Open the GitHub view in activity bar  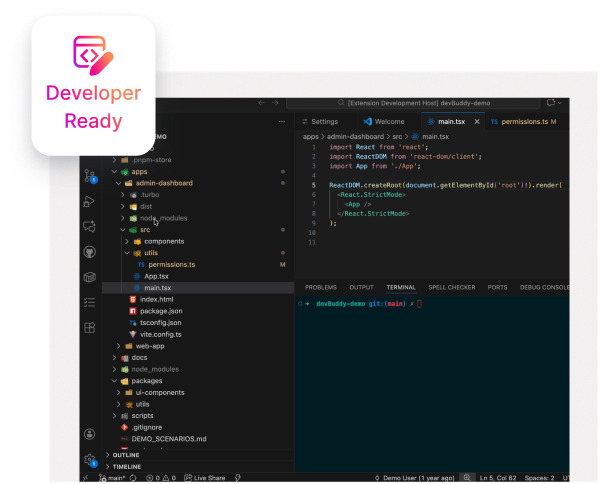click(90, 252)
